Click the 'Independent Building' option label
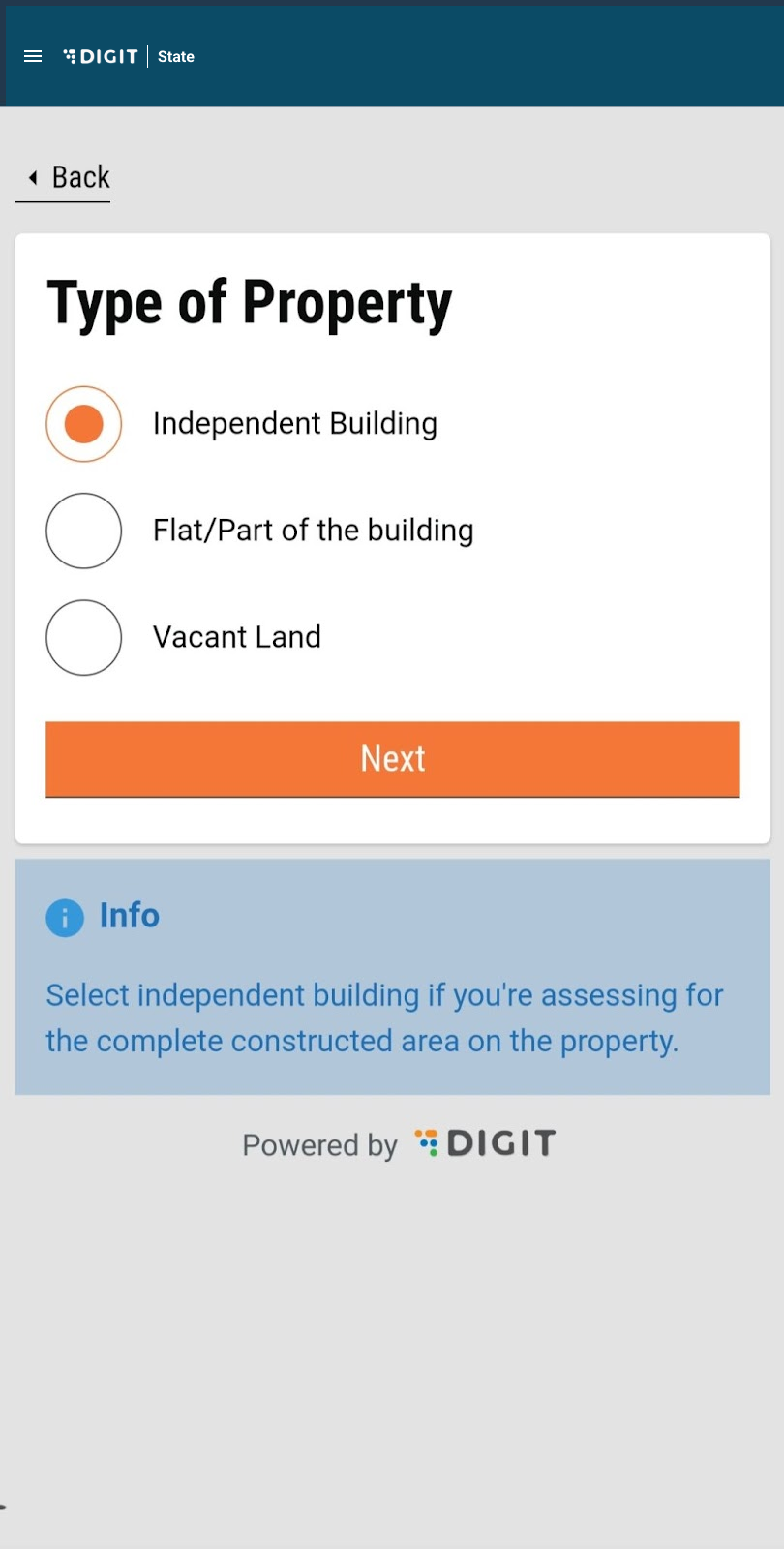This screenshot has width=784, height=1549. point(295,424)
